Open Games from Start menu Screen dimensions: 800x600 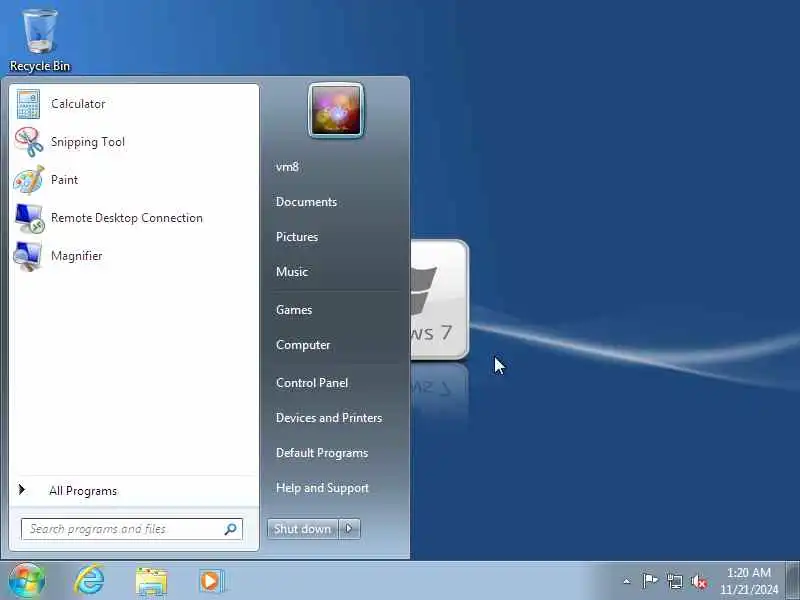tap(294, 310)
